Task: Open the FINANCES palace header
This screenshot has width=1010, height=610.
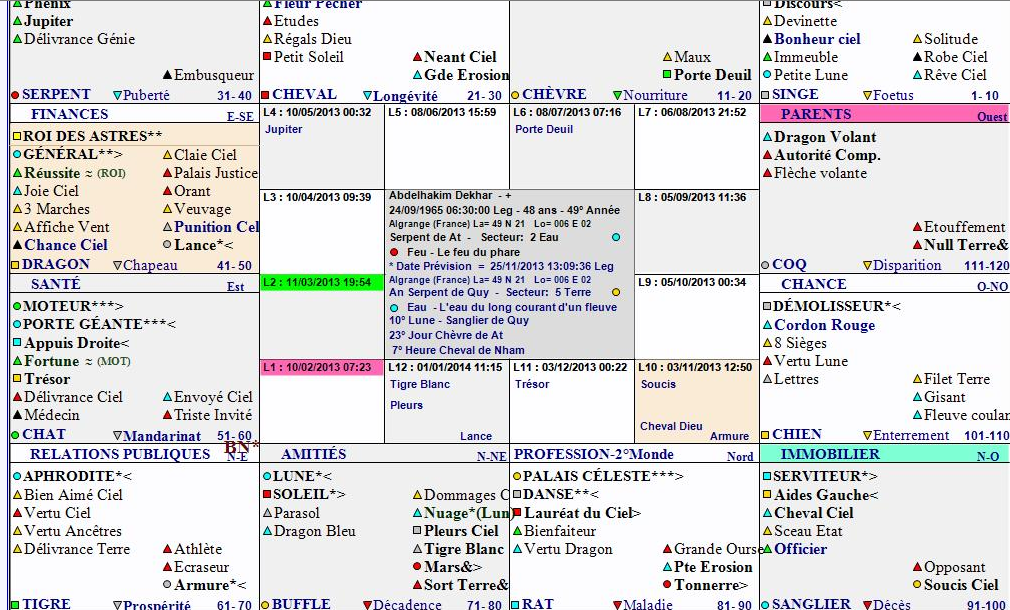Action: (x=70, y=114)
